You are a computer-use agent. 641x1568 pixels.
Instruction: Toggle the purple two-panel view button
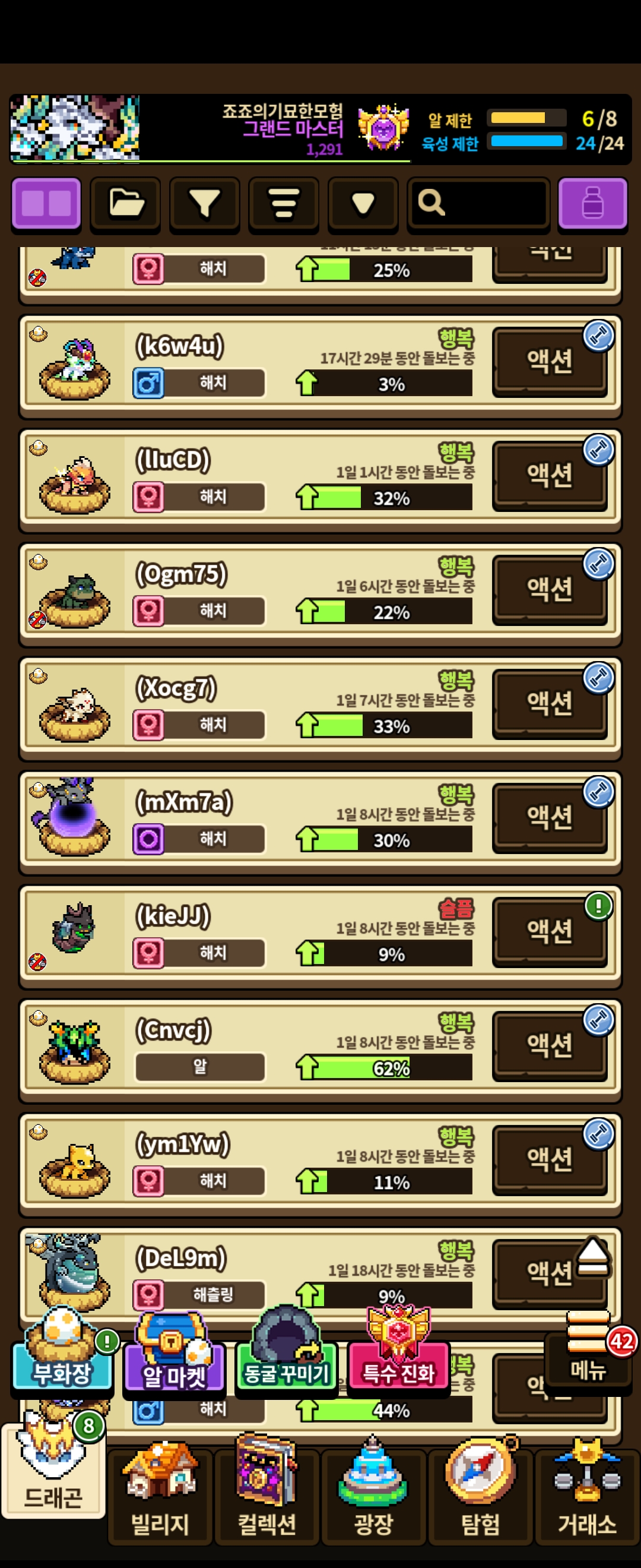coord(46,204)
